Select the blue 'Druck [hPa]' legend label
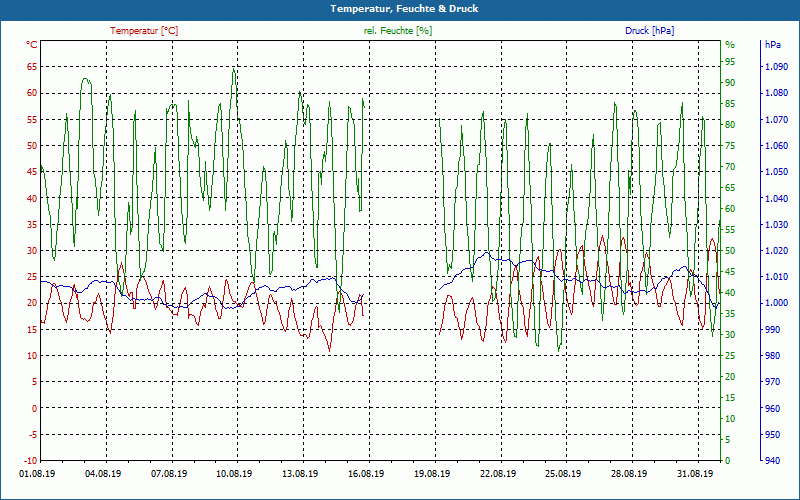The image size is (800, 500). click(649, 31)
